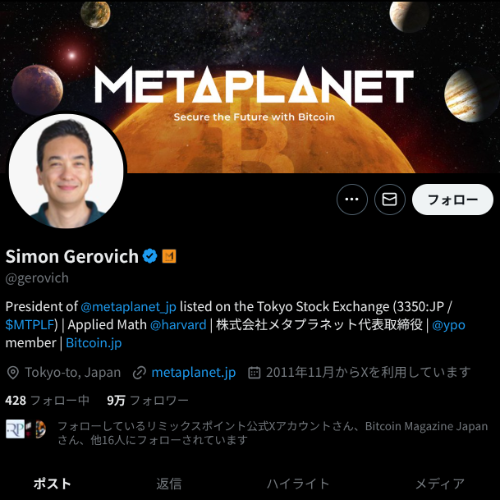Switch to the 返信 replies tab

[169, 484]
